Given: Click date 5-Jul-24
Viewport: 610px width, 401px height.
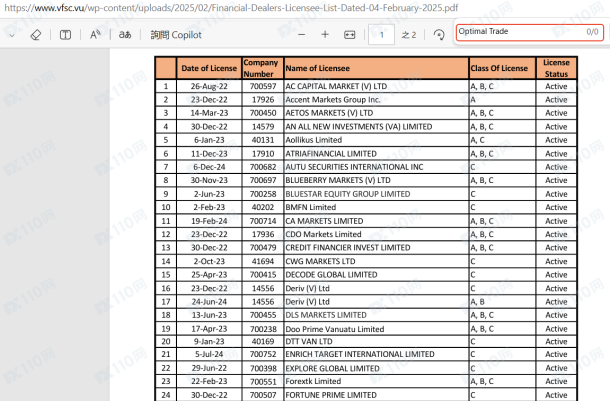Looking at the screenshot, I should (x=209, y=354).
